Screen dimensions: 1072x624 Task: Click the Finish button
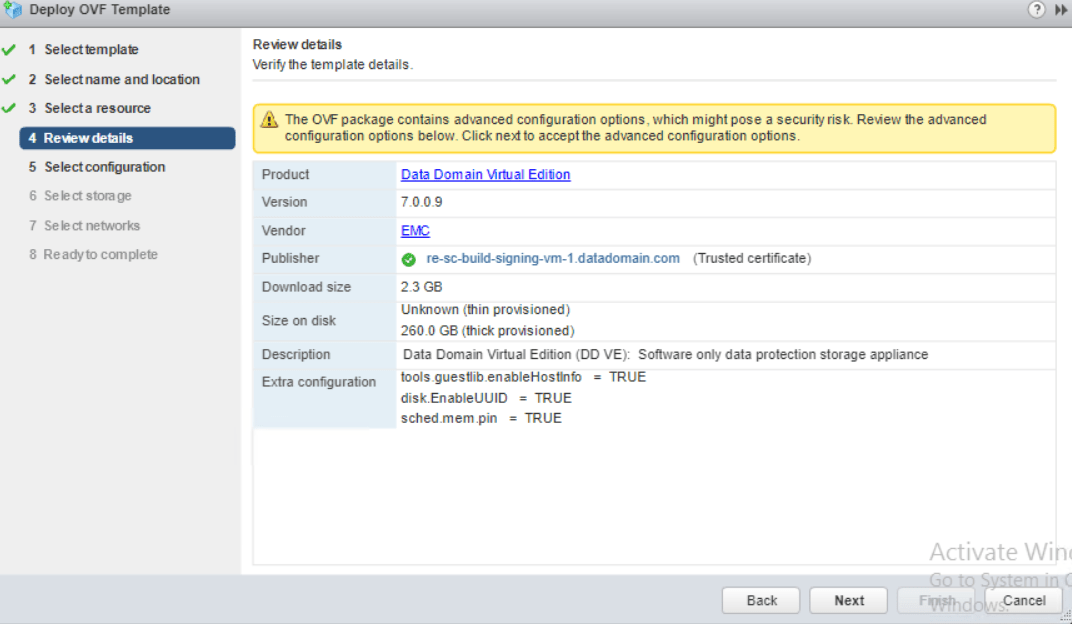[936, 601]
